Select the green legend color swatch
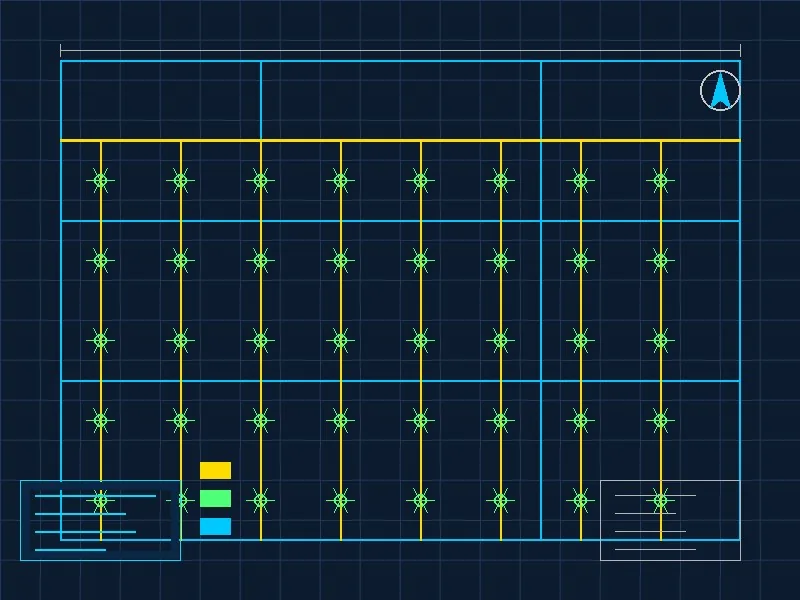Image resolution: width=800 pixels, height=600 pixels. tap(215, 498)
